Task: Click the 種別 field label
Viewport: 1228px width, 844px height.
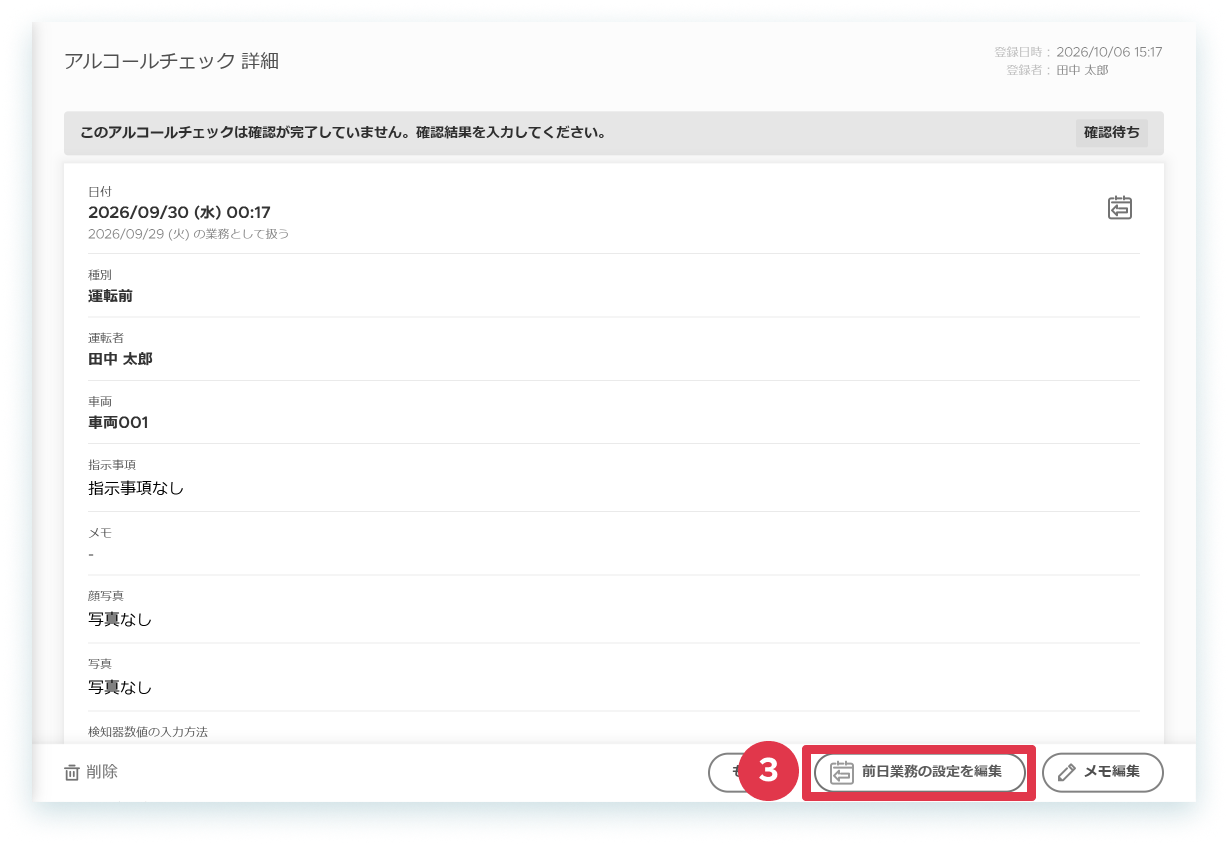Action: coord(100,275)
